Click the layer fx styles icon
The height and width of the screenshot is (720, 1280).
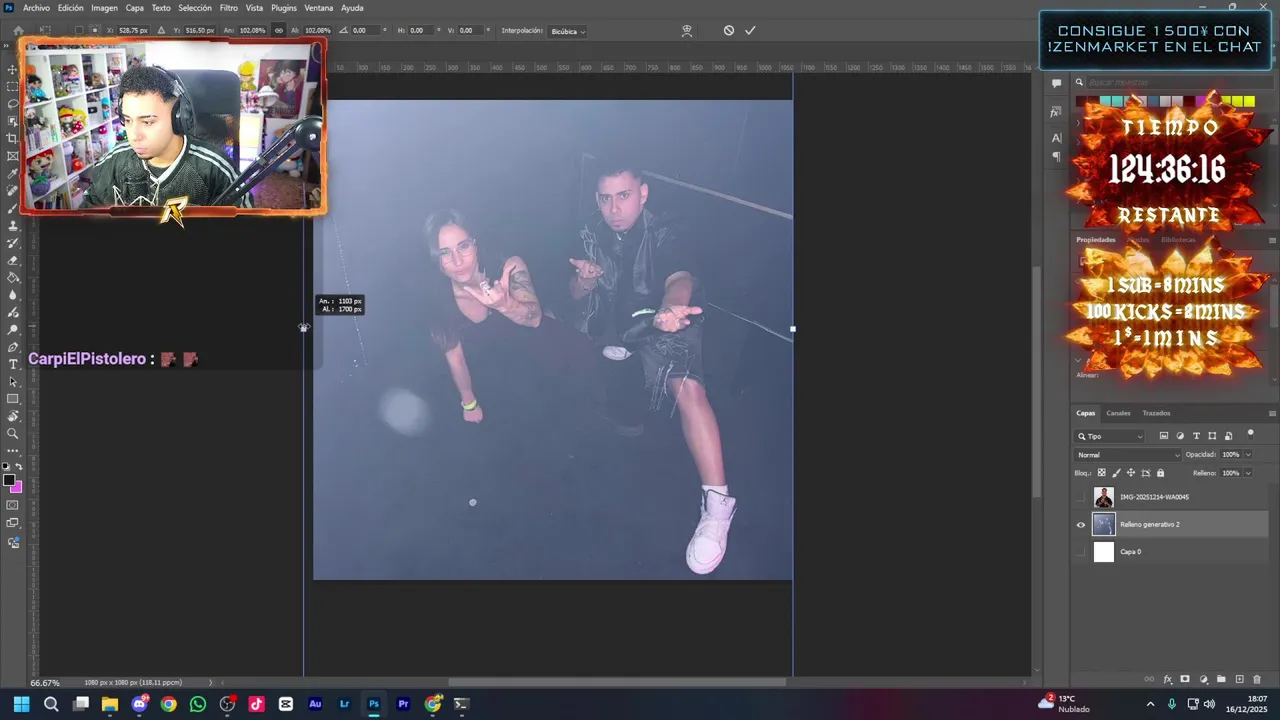coord(1167,680)
